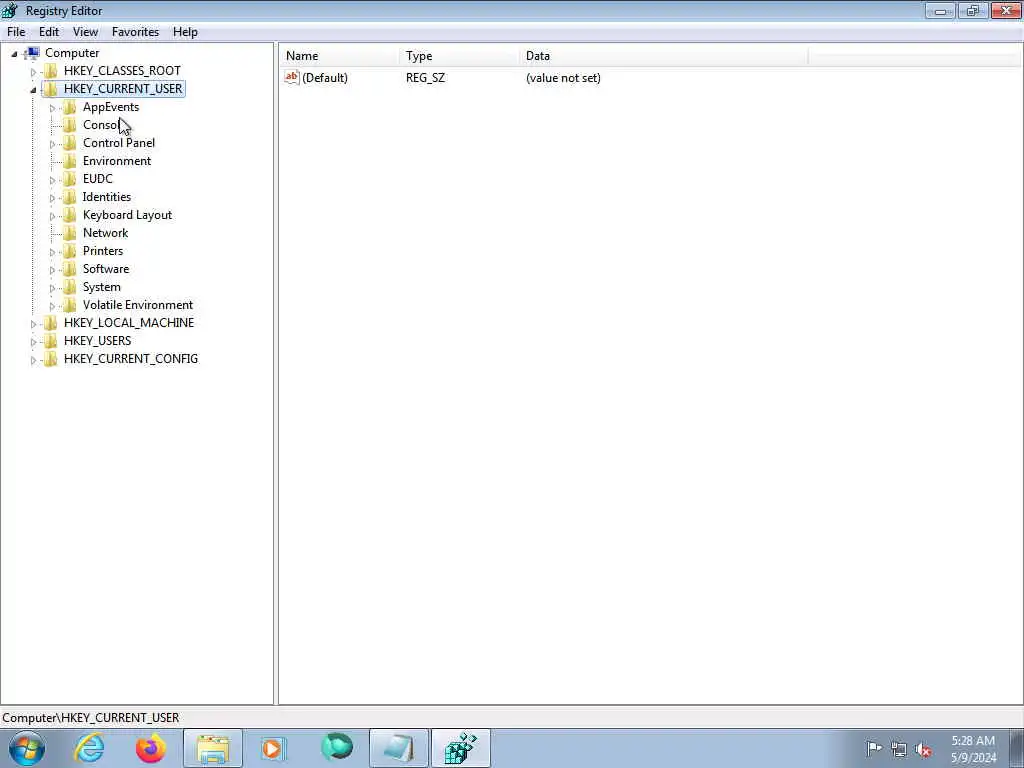
Task: Click the HKEY_CLASSES_ROOT folder icon
Action: [50, 71]
